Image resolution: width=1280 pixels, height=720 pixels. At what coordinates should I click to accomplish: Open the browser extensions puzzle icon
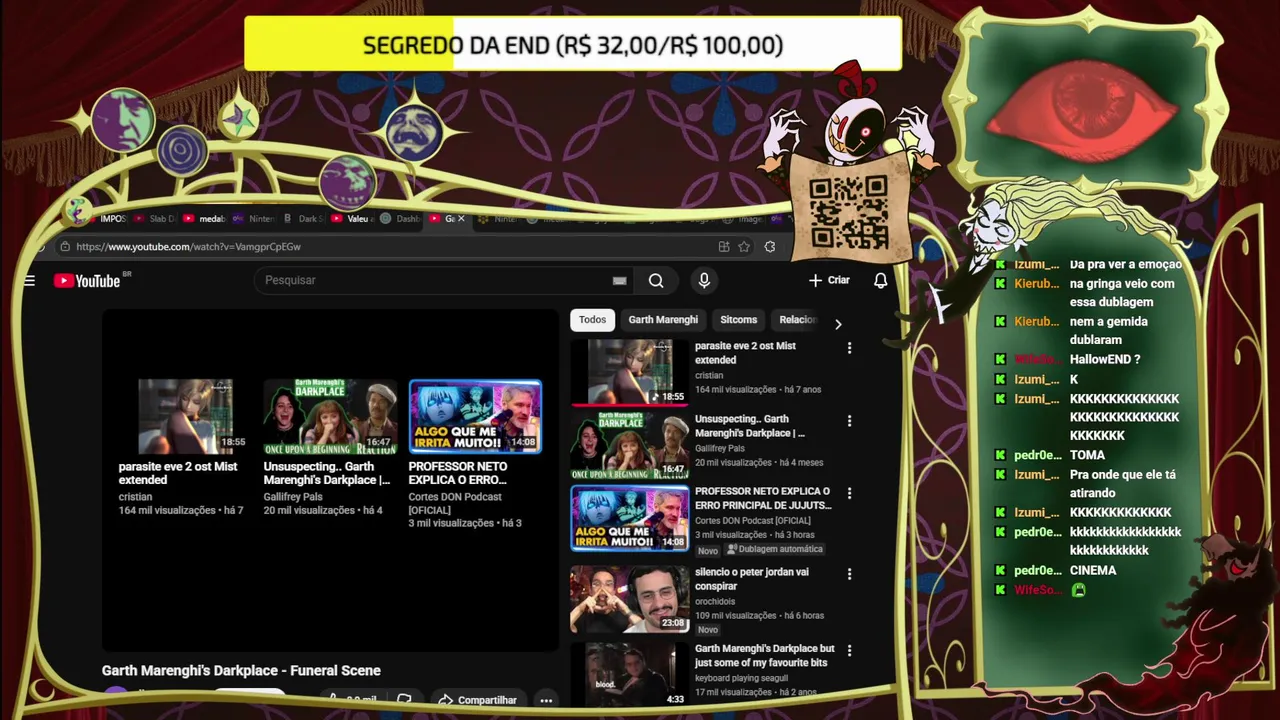[770, 247]
